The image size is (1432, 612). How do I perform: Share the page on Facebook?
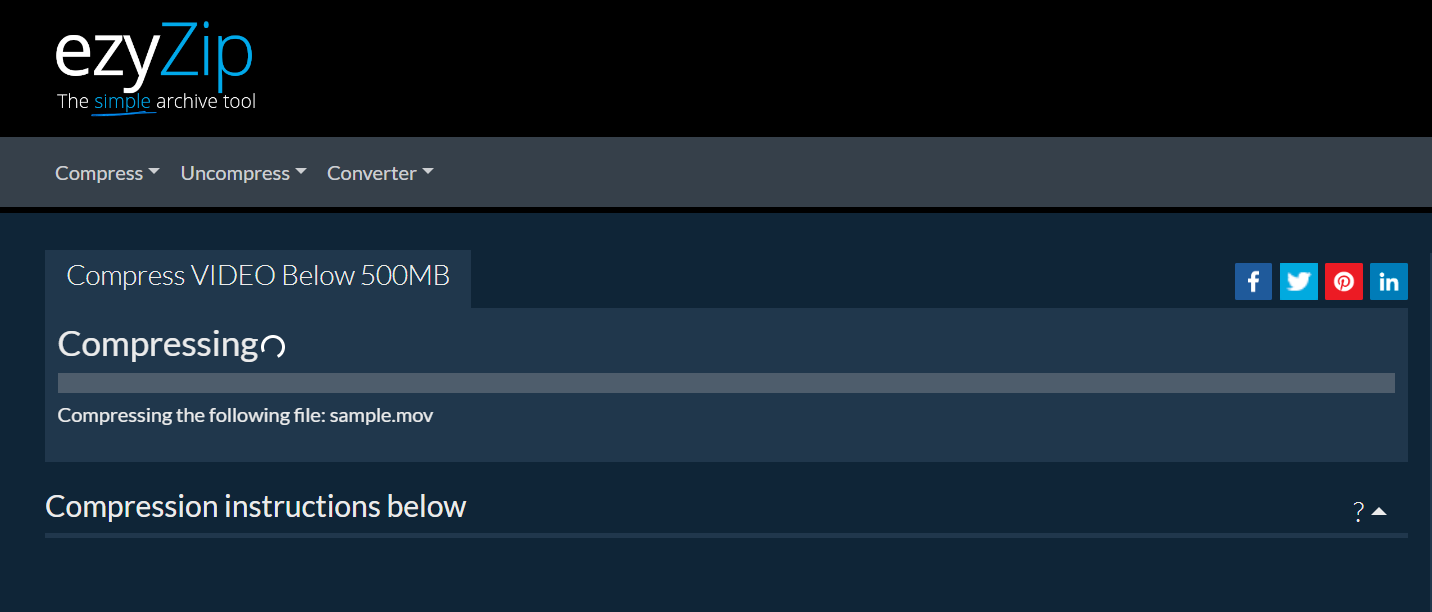tap(1253, 282)
